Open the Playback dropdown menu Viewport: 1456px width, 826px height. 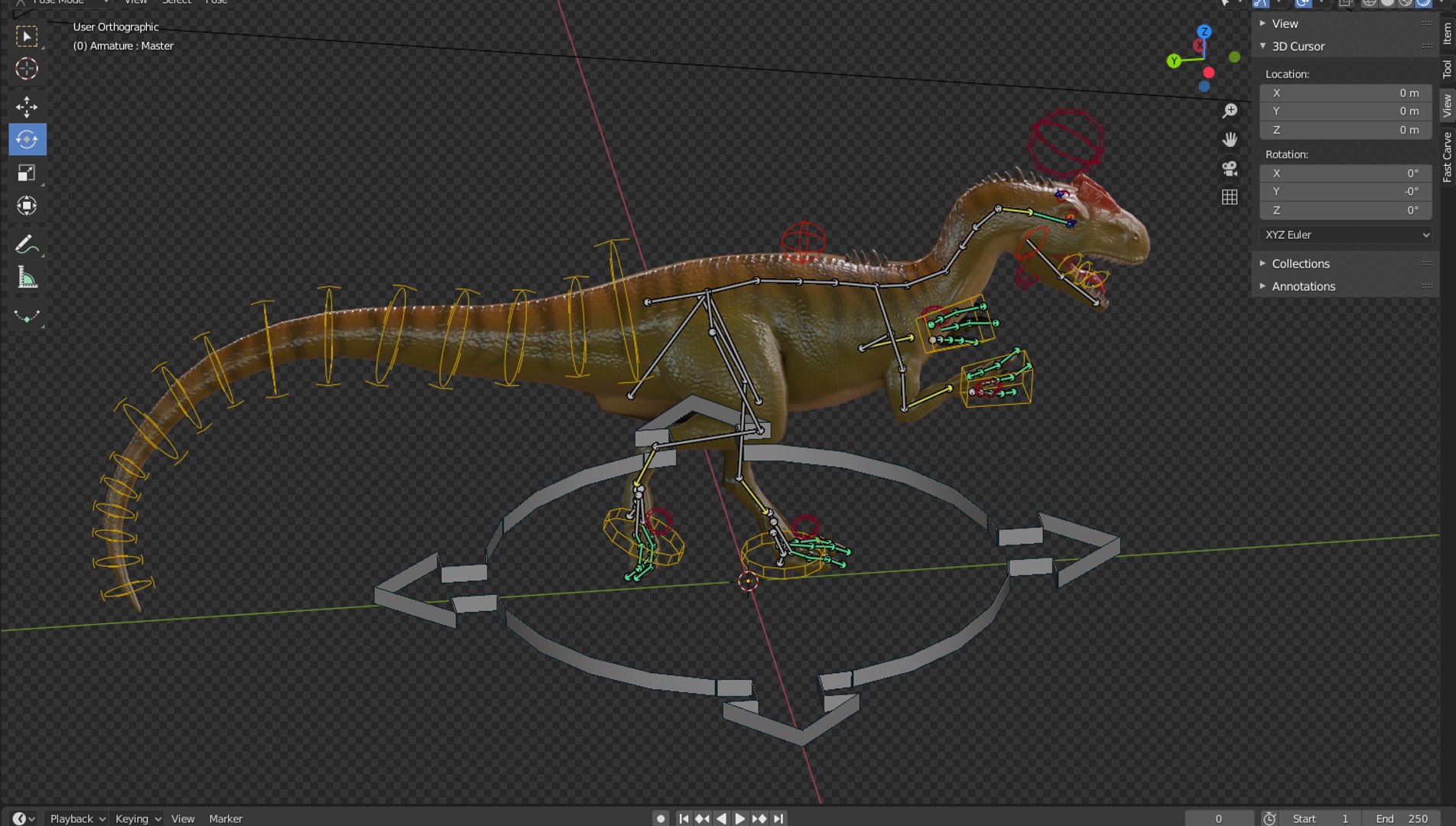tap(77, 818)
